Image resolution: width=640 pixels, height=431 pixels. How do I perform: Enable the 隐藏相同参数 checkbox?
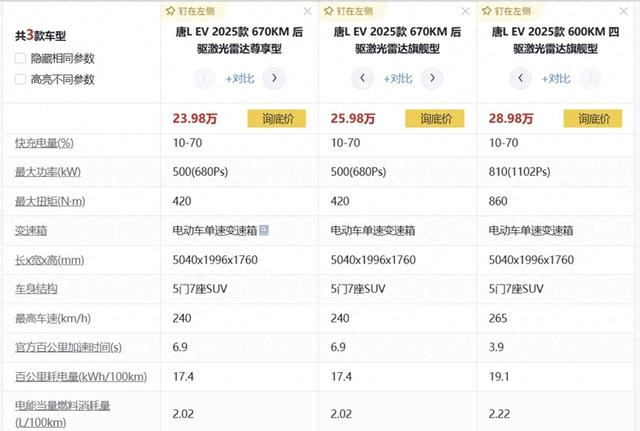click(x=20, y=58)
